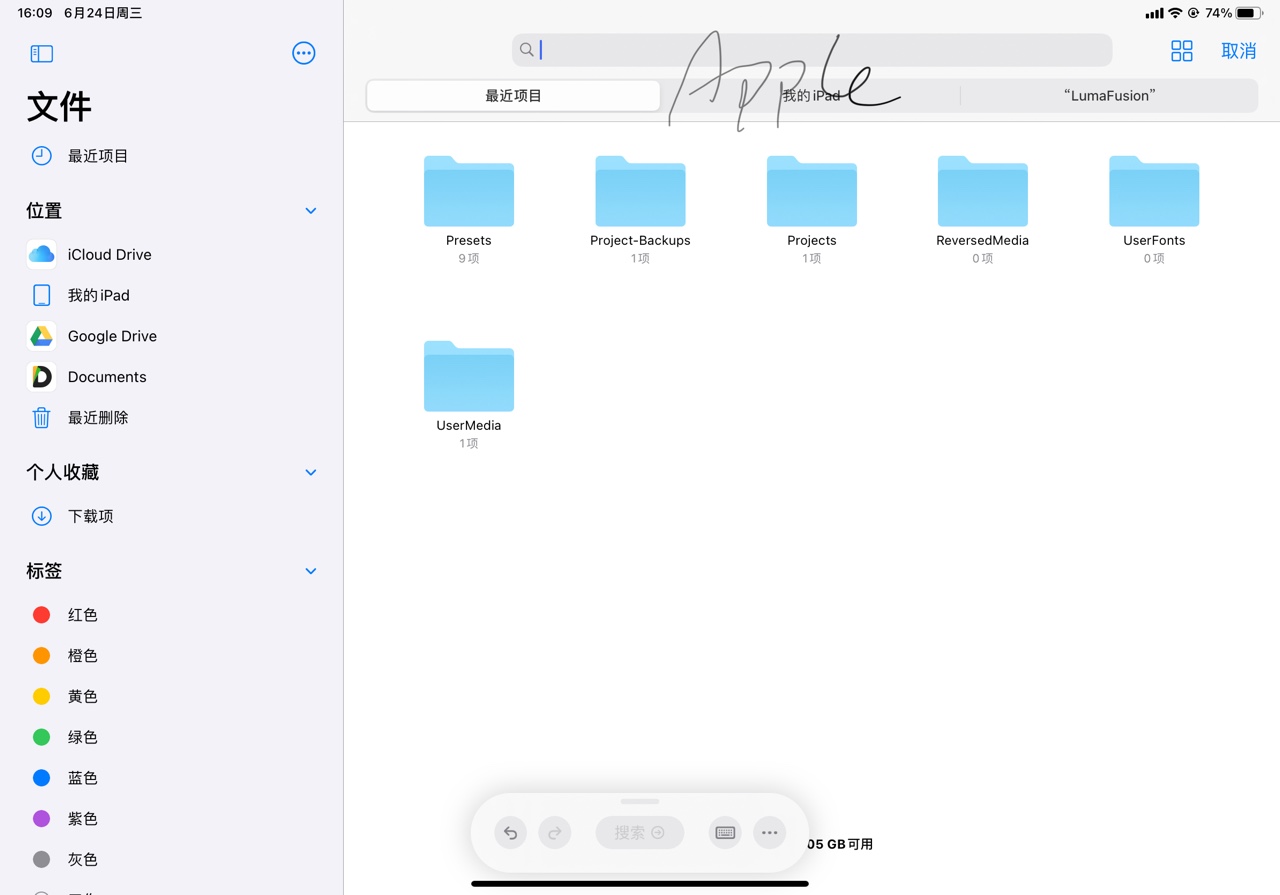Show the keyboard from Scribble toolbar
This screenshot has height=895, width=1280.
click(725, 832)
